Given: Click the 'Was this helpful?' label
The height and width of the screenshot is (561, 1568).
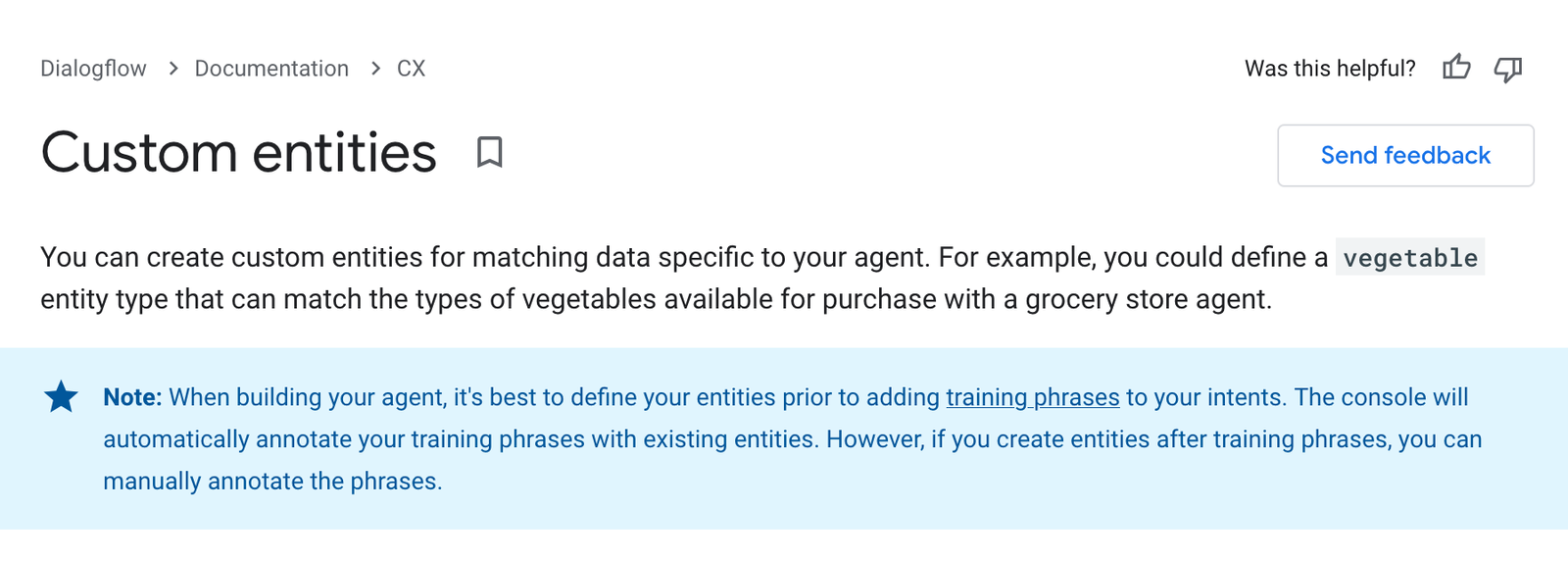Looking at the screenshot, I should pyautogui.click(x=1330, y=69).
